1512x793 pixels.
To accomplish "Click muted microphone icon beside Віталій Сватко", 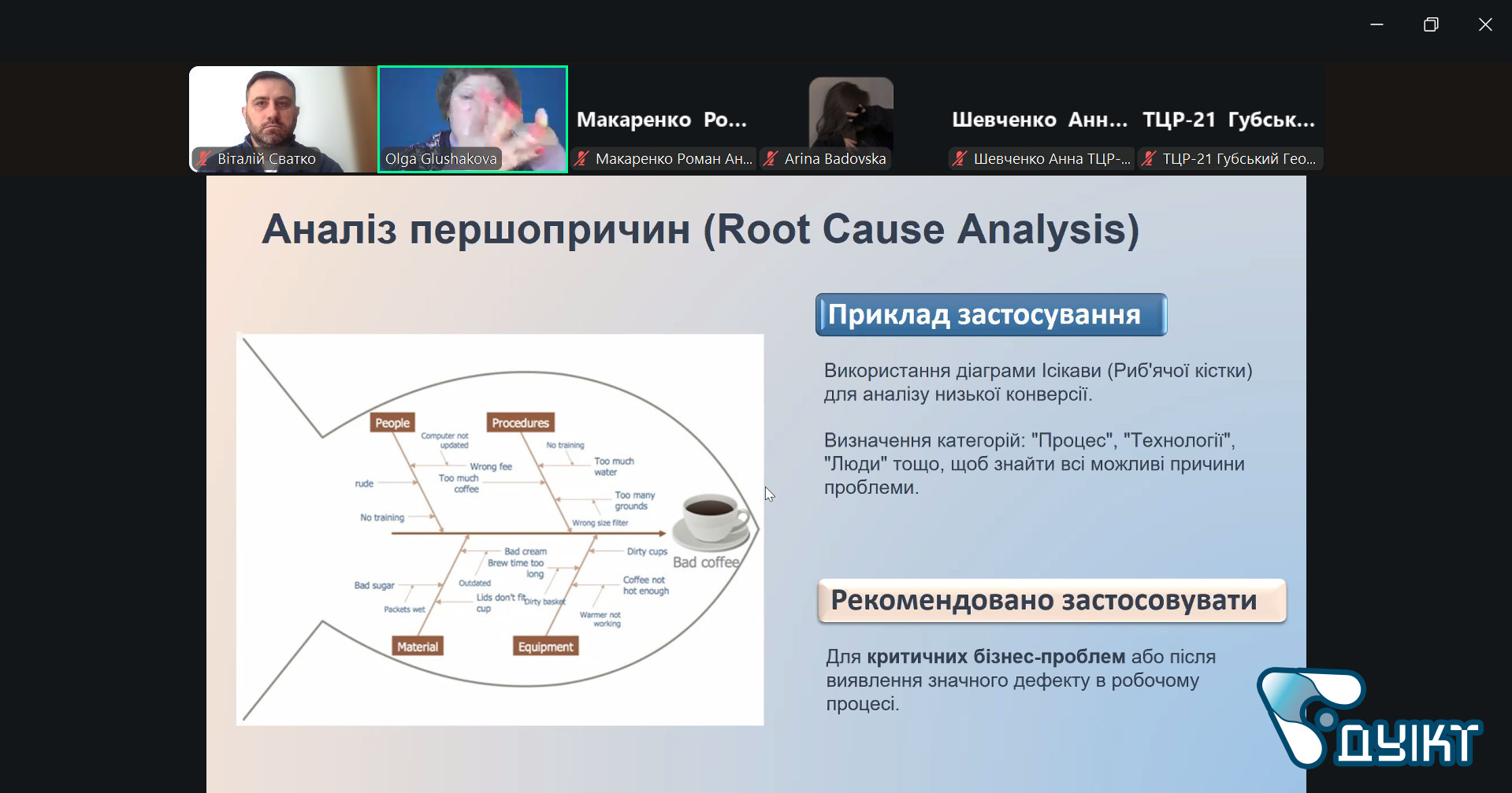I will point(204,158).
